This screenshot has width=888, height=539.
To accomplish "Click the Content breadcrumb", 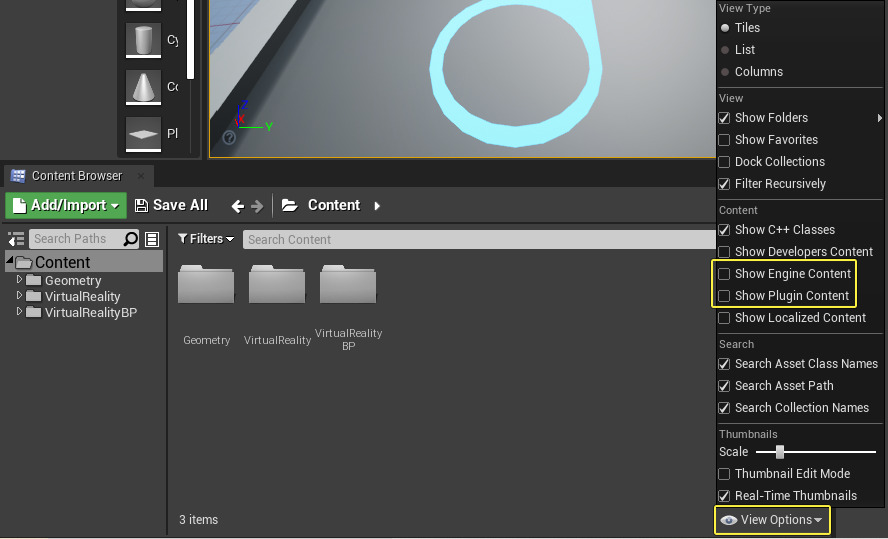I will coord(334,205).
